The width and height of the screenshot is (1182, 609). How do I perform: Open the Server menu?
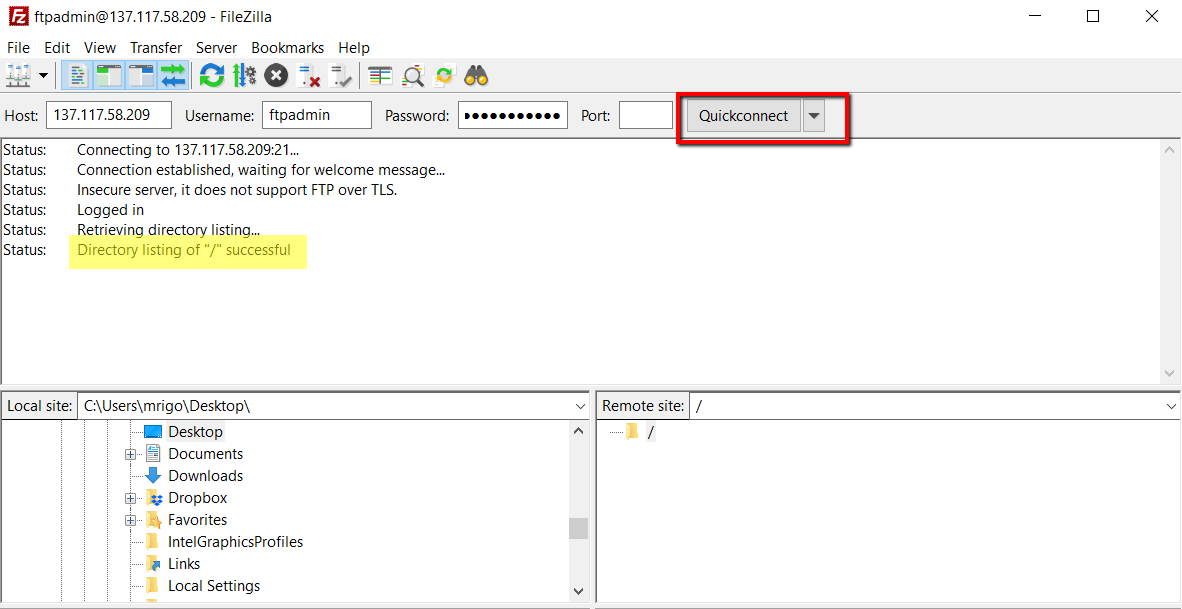click(216, 47)
